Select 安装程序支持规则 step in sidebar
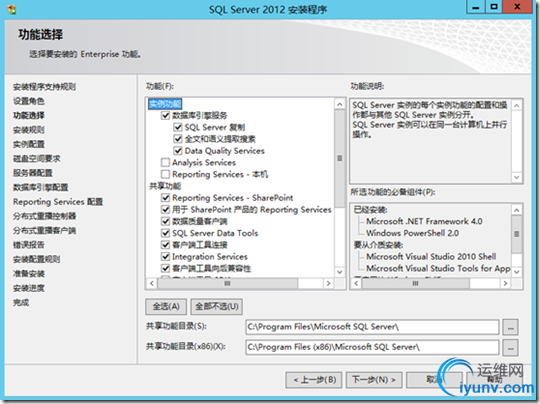The image size is (540, 404). click(x=44, y=87)
